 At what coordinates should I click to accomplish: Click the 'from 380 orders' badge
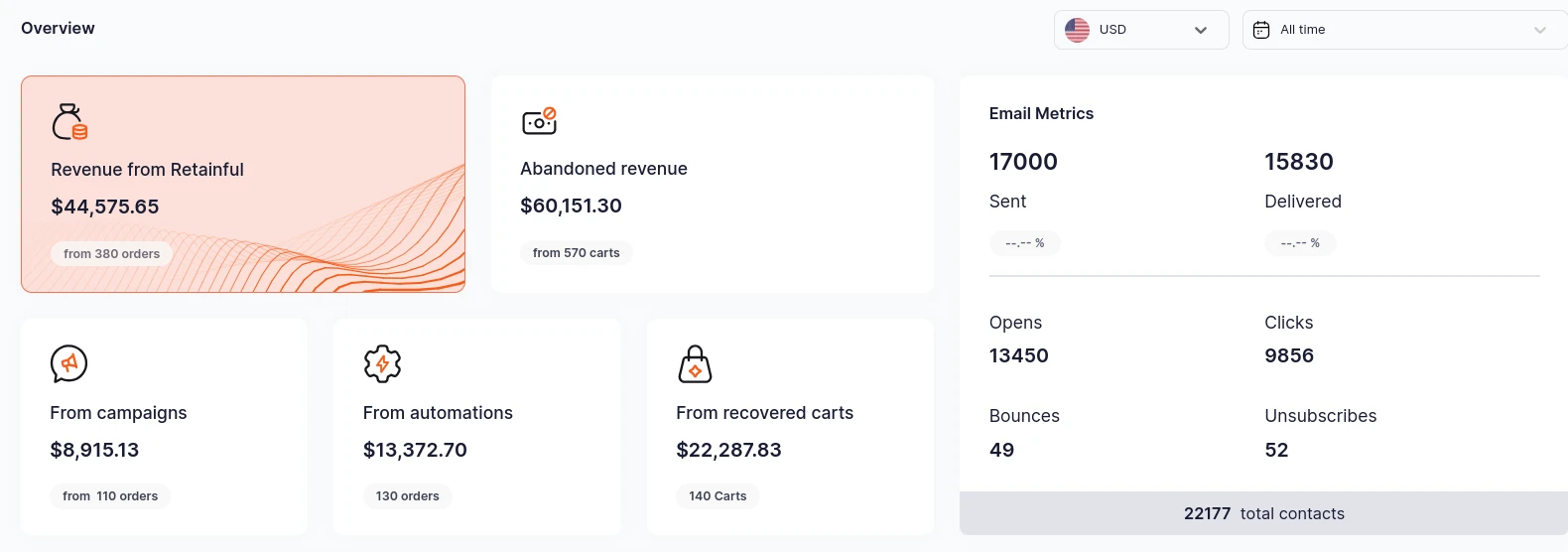tap(112, 254)
